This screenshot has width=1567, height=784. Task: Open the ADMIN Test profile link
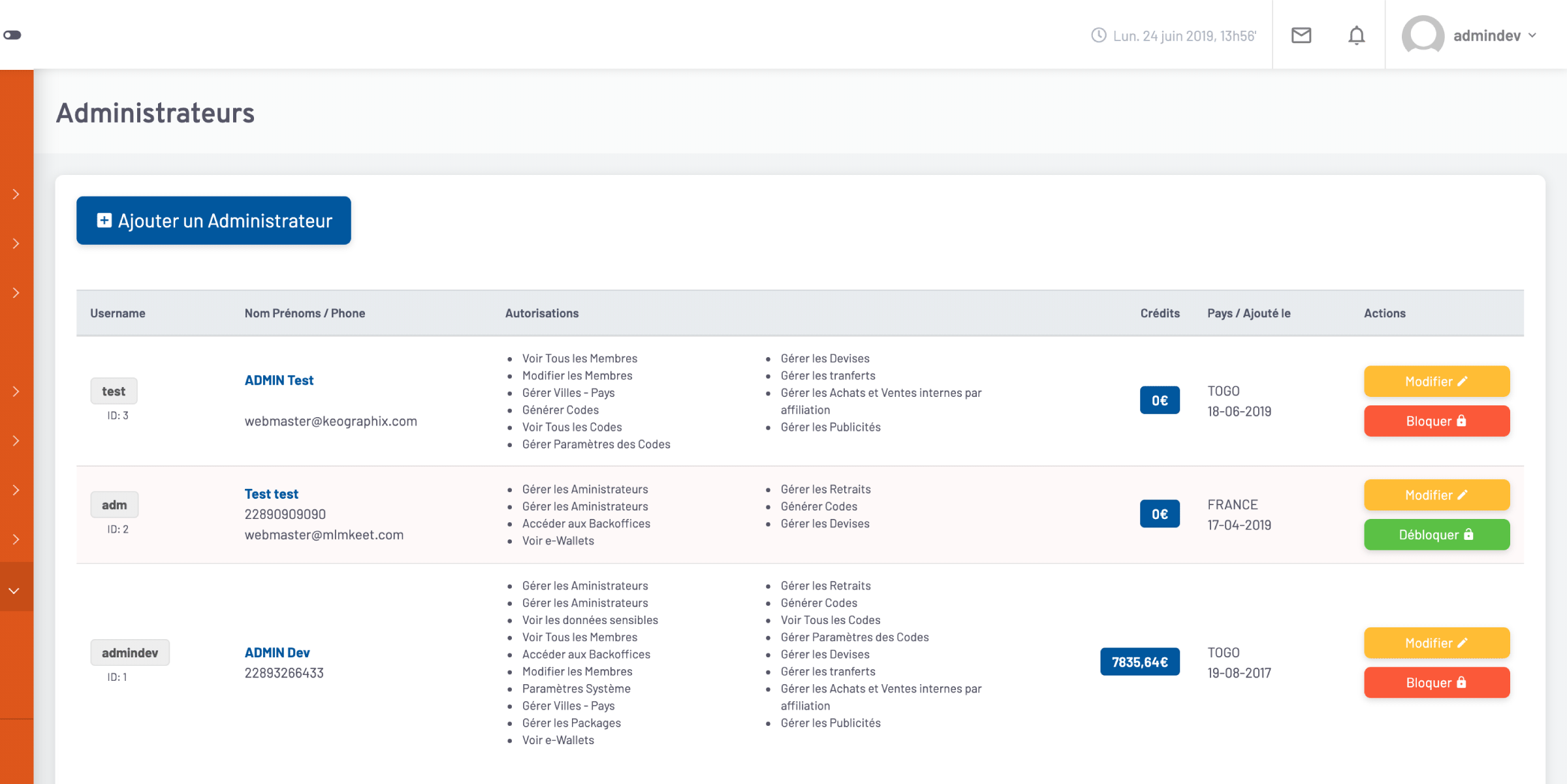tap(279, 380)
